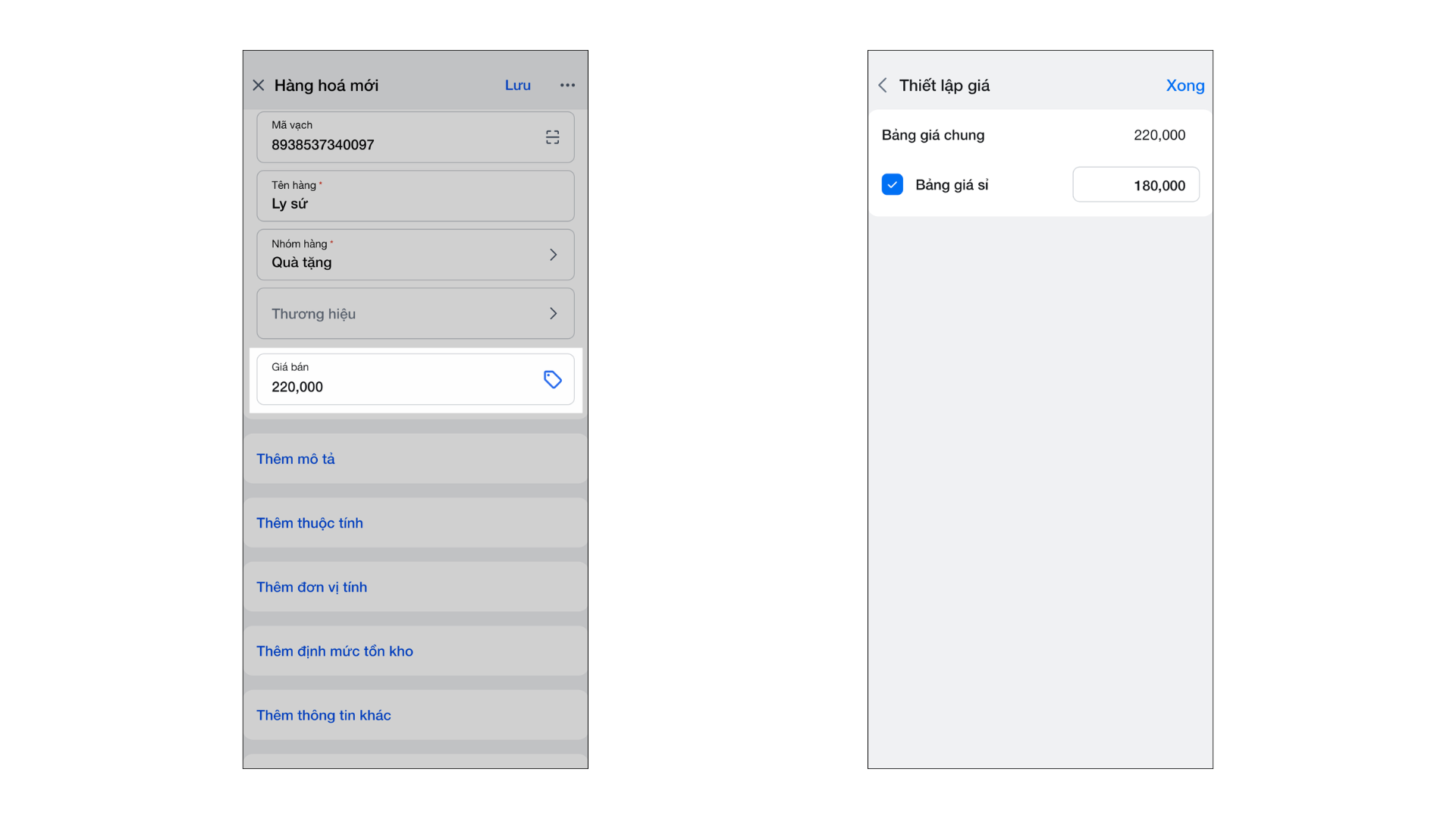Open the three-dot more options menu
1456x819 pixels.
point(567,85)
